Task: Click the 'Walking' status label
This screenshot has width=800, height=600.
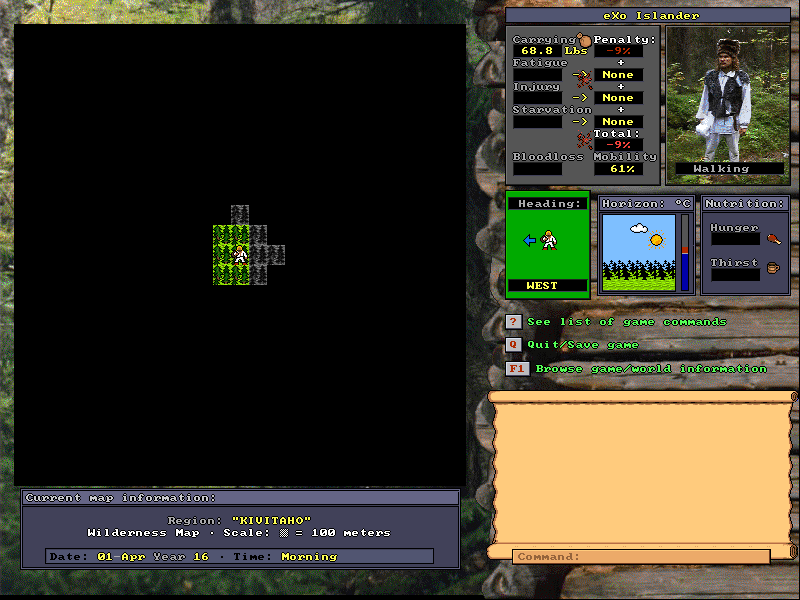Action: coord(721,168)
